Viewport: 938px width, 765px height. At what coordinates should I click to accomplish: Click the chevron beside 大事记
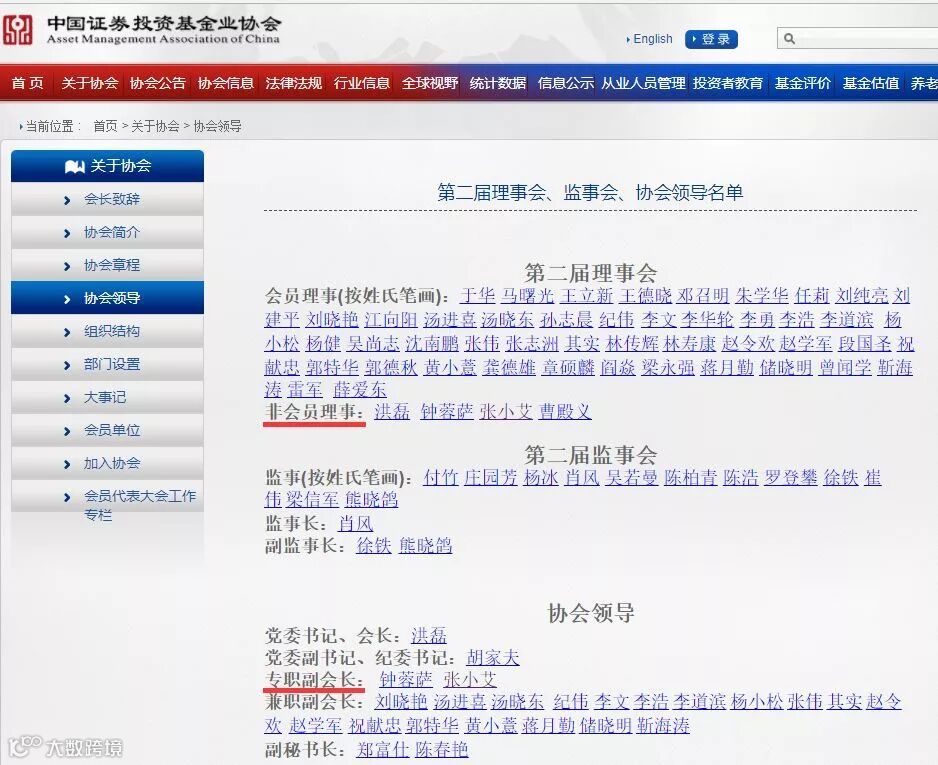click(x=67, y=398)
